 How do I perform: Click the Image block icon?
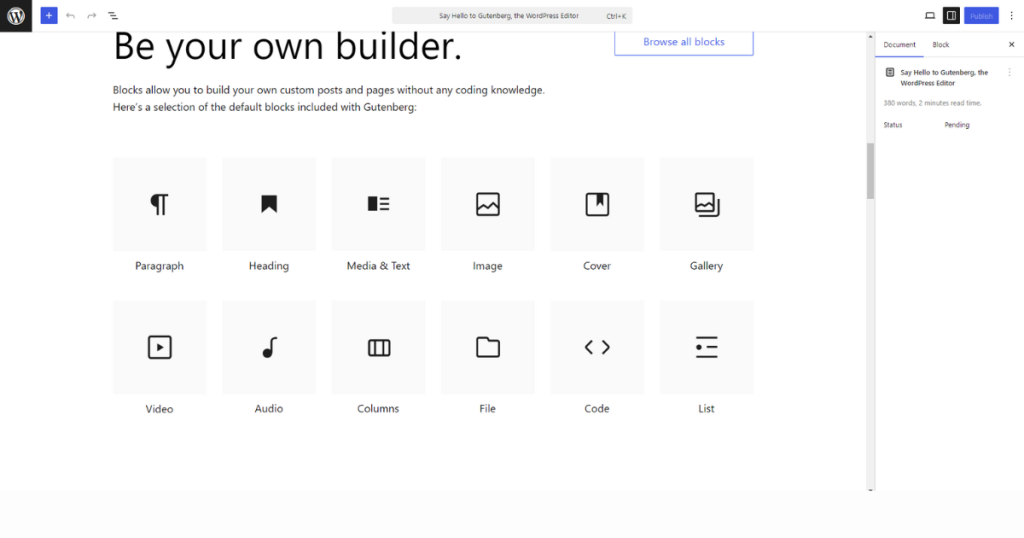pos(488,204)
